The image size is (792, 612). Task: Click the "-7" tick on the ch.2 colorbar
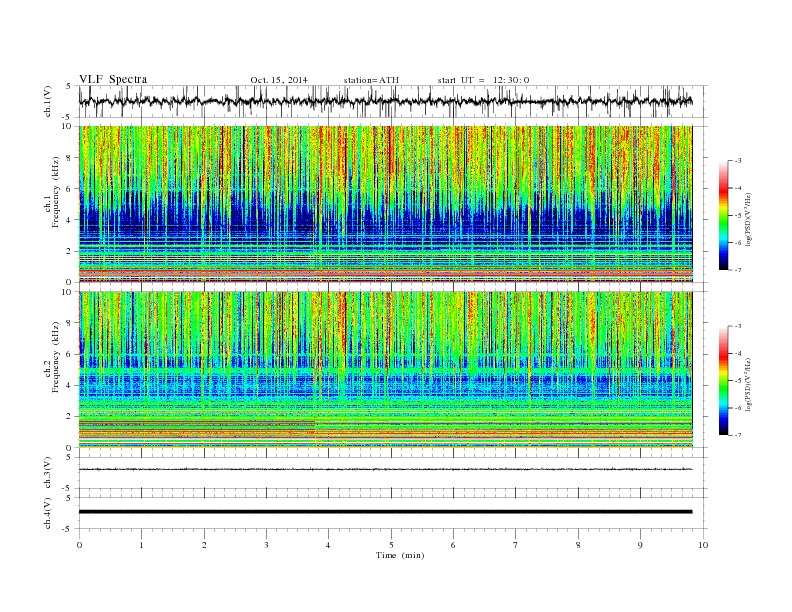tap(738, 435)
